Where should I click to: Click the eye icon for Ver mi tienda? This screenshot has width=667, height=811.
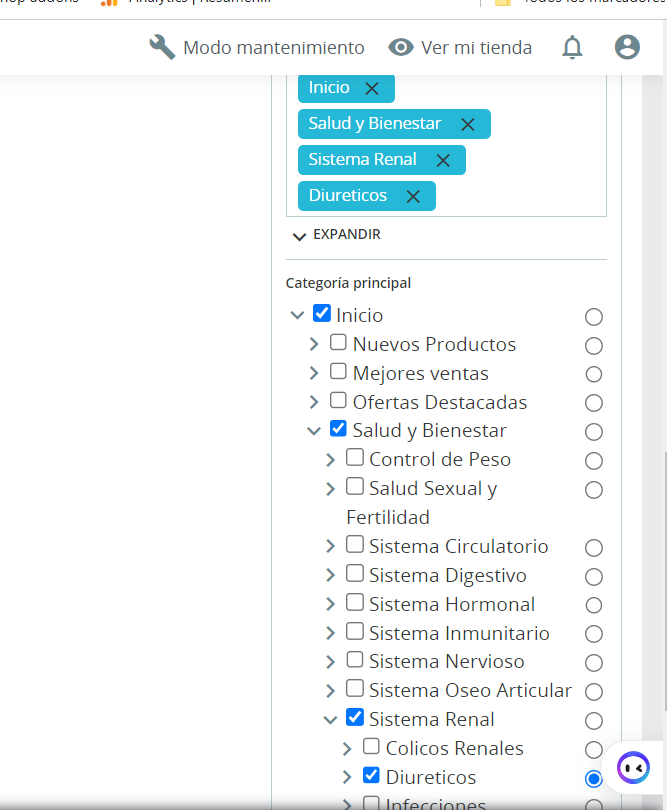[401, 47]
